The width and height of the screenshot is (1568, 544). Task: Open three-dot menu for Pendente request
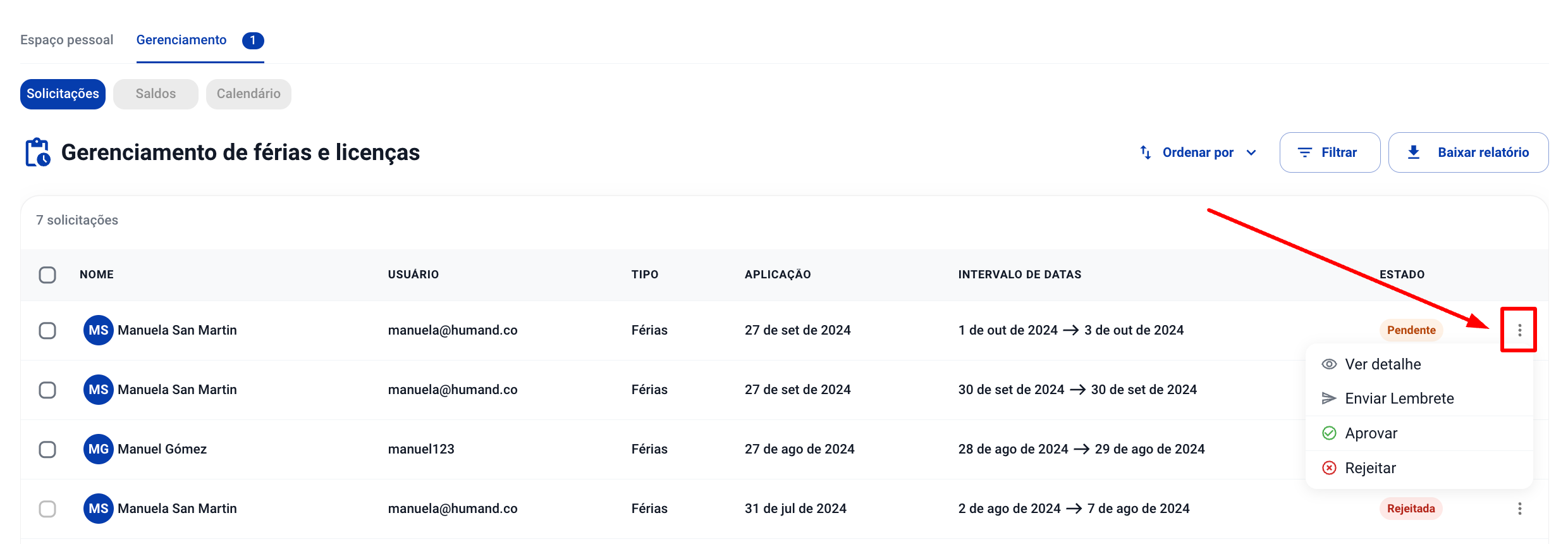(x=1519, y=330)
